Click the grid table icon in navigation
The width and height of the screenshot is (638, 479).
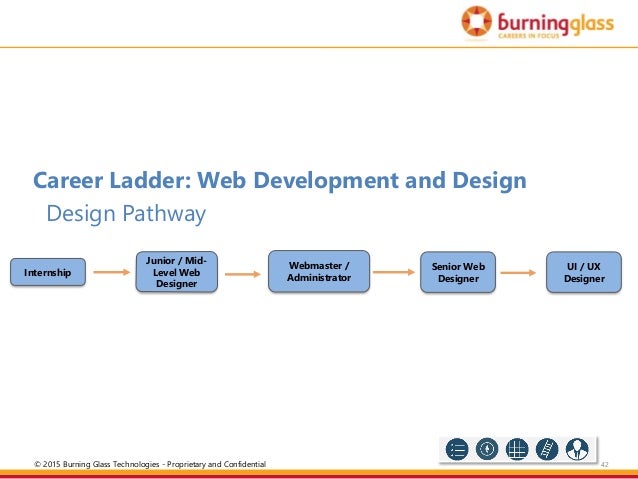(517, 449)
